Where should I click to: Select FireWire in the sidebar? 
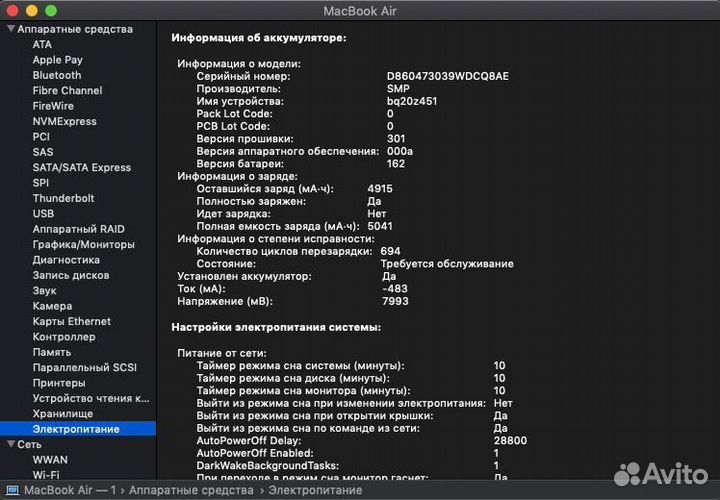click(x=53, y=106)
